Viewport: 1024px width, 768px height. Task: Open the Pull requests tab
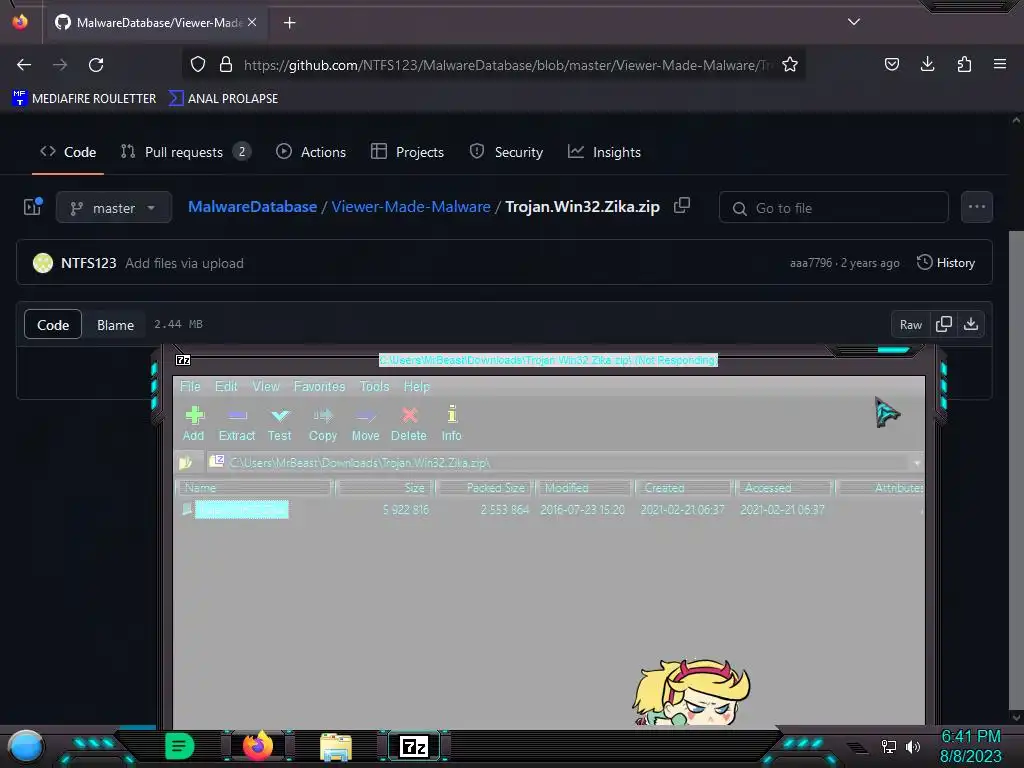(x=185, y=152)
